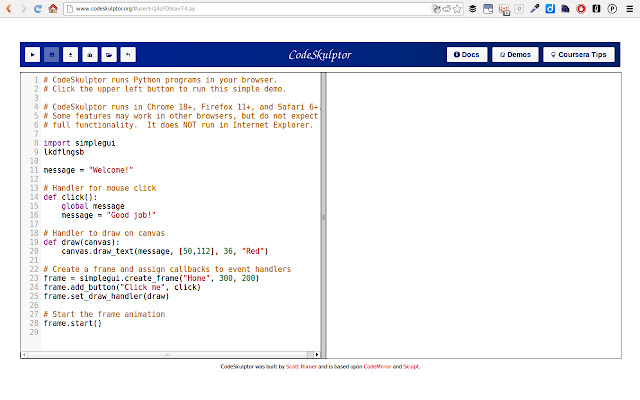Reset the editor with the undo arrow icon
The width and height of the screenshot is (640, 400).
[x=128, y=55]
